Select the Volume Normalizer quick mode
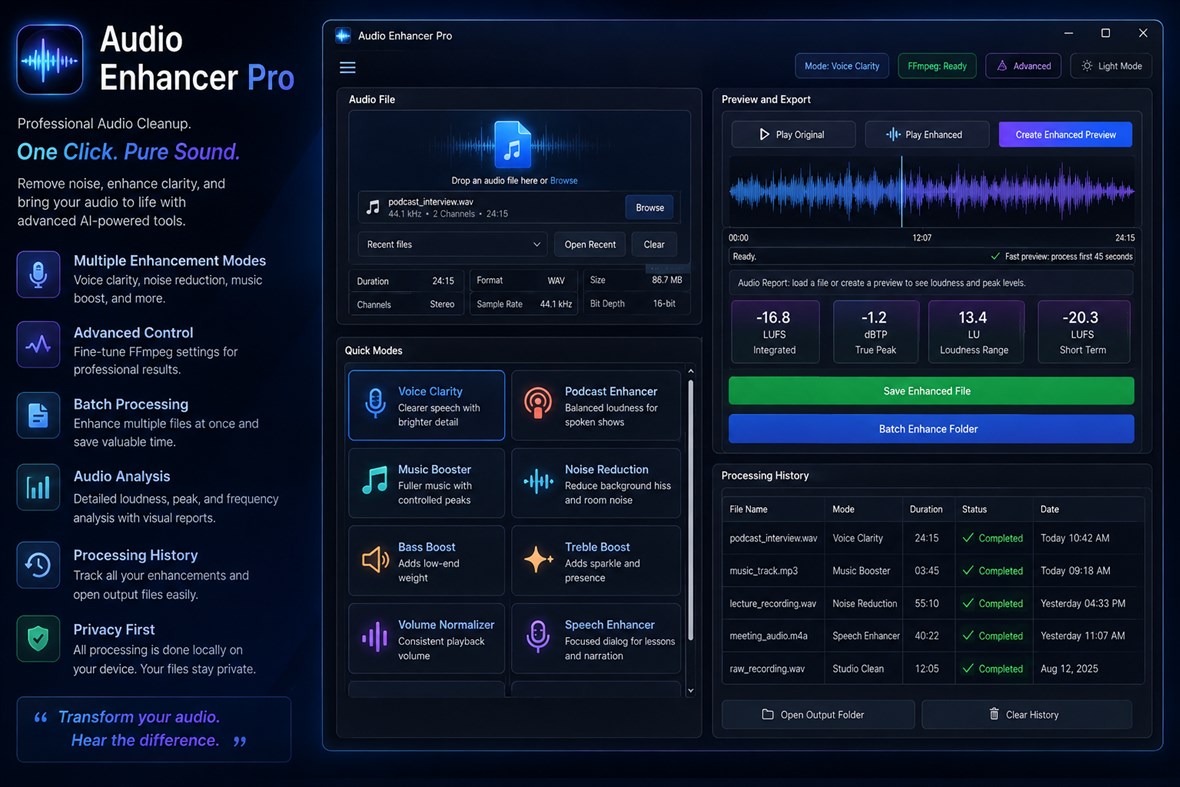1180x787 pixels. click(427, 638)
